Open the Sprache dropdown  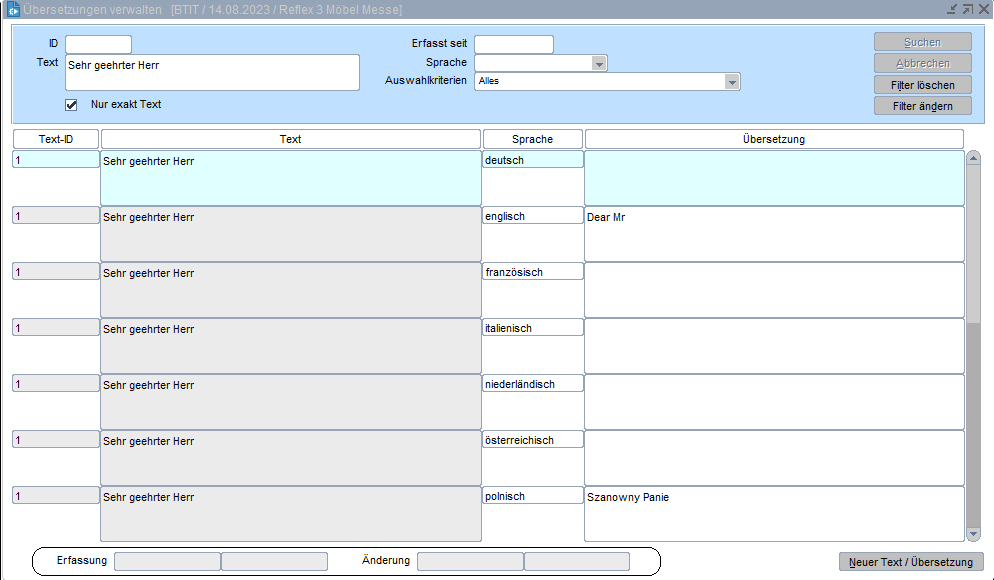pos(599,63)
